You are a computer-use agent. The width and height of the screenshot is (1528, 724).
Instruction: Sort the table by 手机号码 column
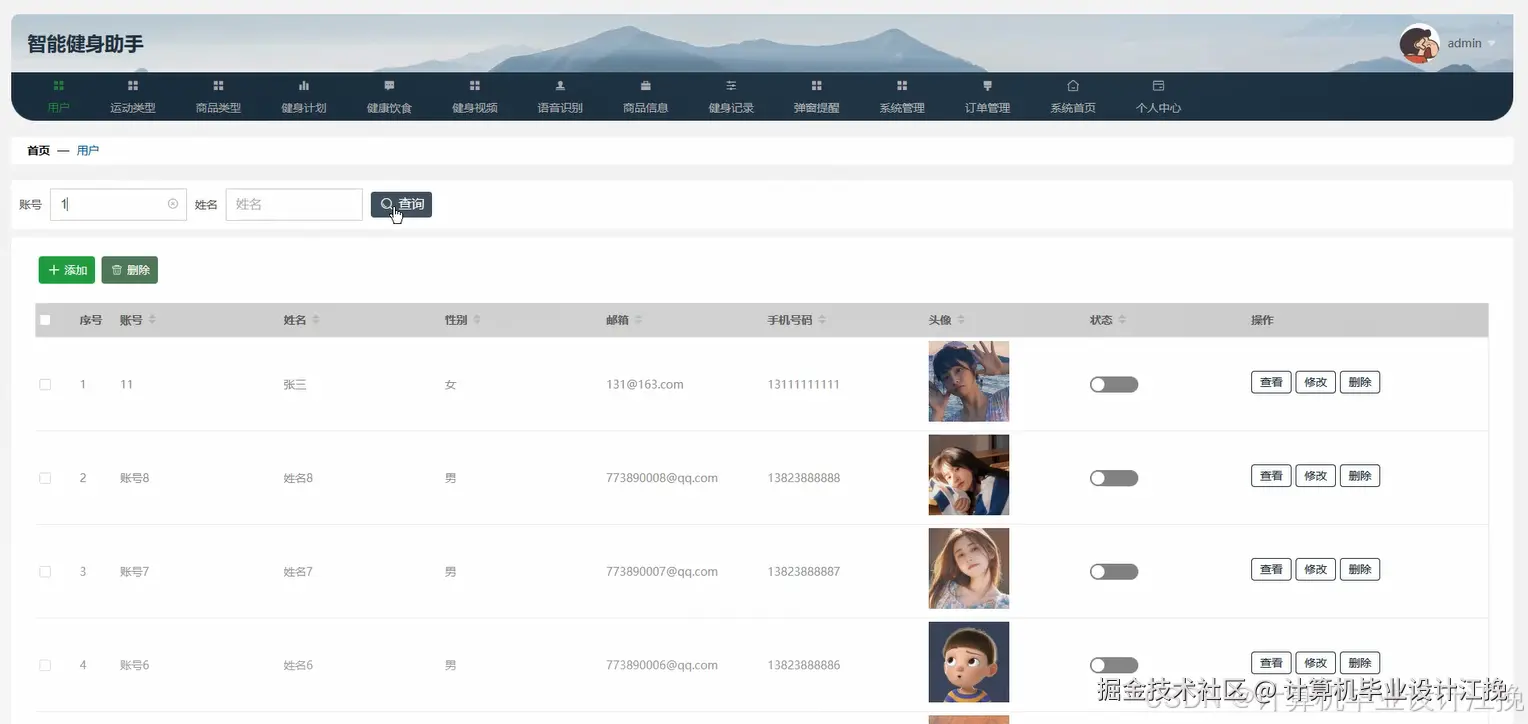click(822, 320)
